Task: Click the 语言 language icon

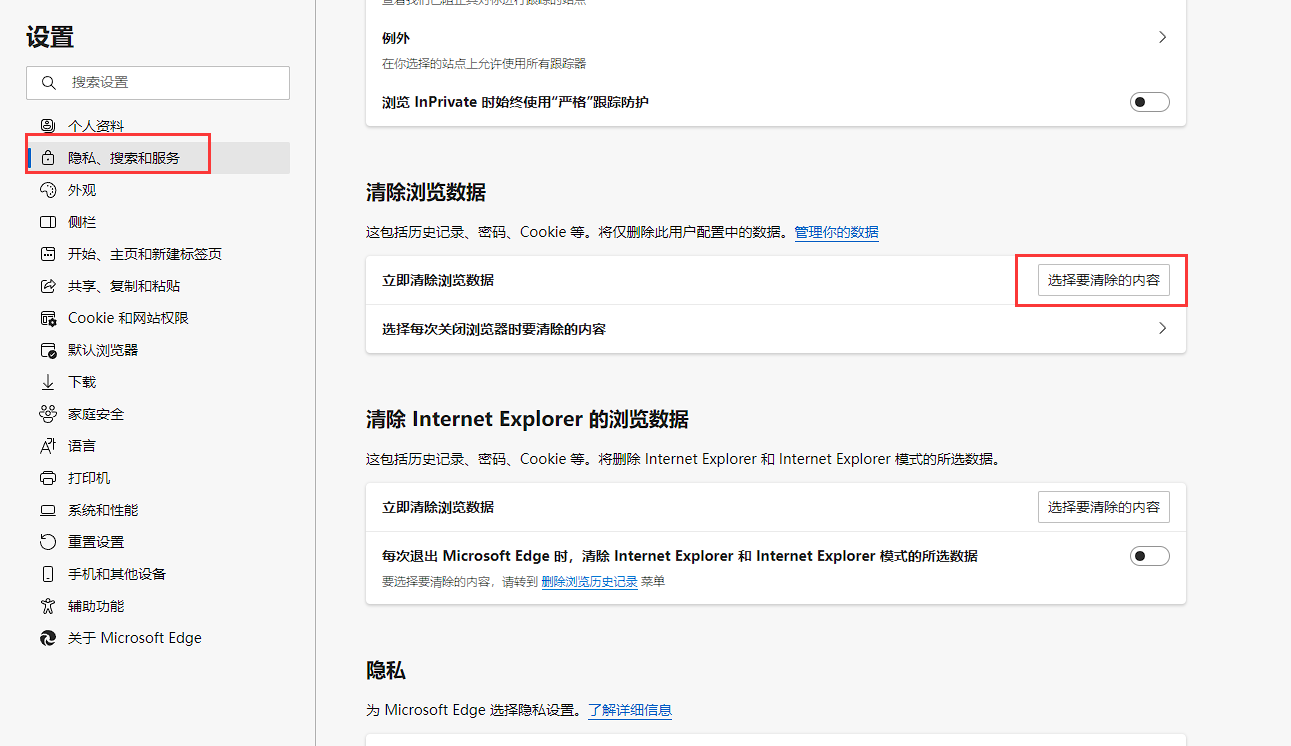Action: coord(48,446)
